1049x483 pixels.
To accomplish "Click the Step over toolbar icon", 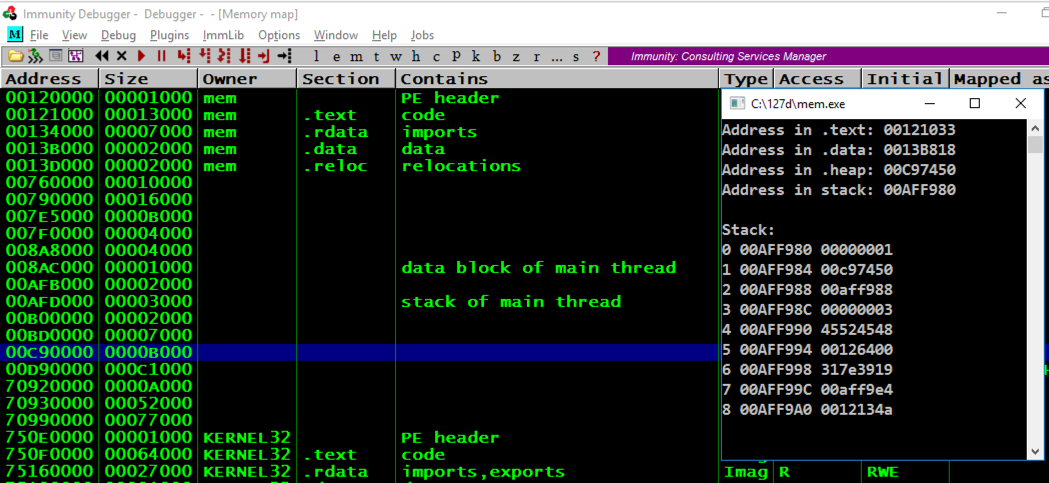I will (x=204, y=56).
